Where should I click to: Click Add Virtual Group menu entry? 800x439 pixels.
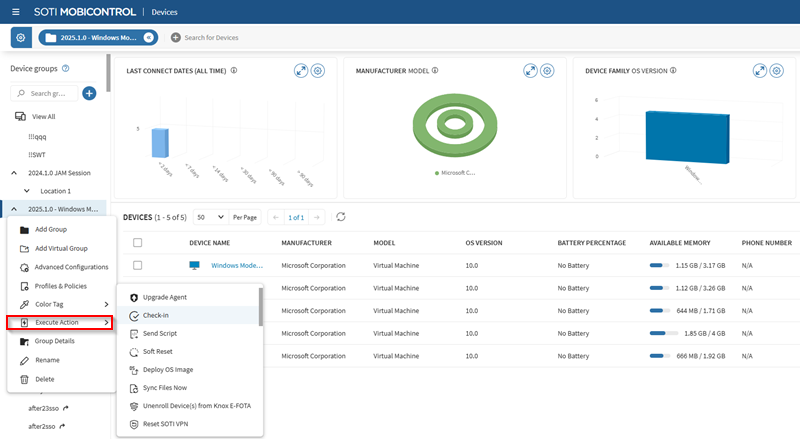pyautogui.click(x=61, y=248)
